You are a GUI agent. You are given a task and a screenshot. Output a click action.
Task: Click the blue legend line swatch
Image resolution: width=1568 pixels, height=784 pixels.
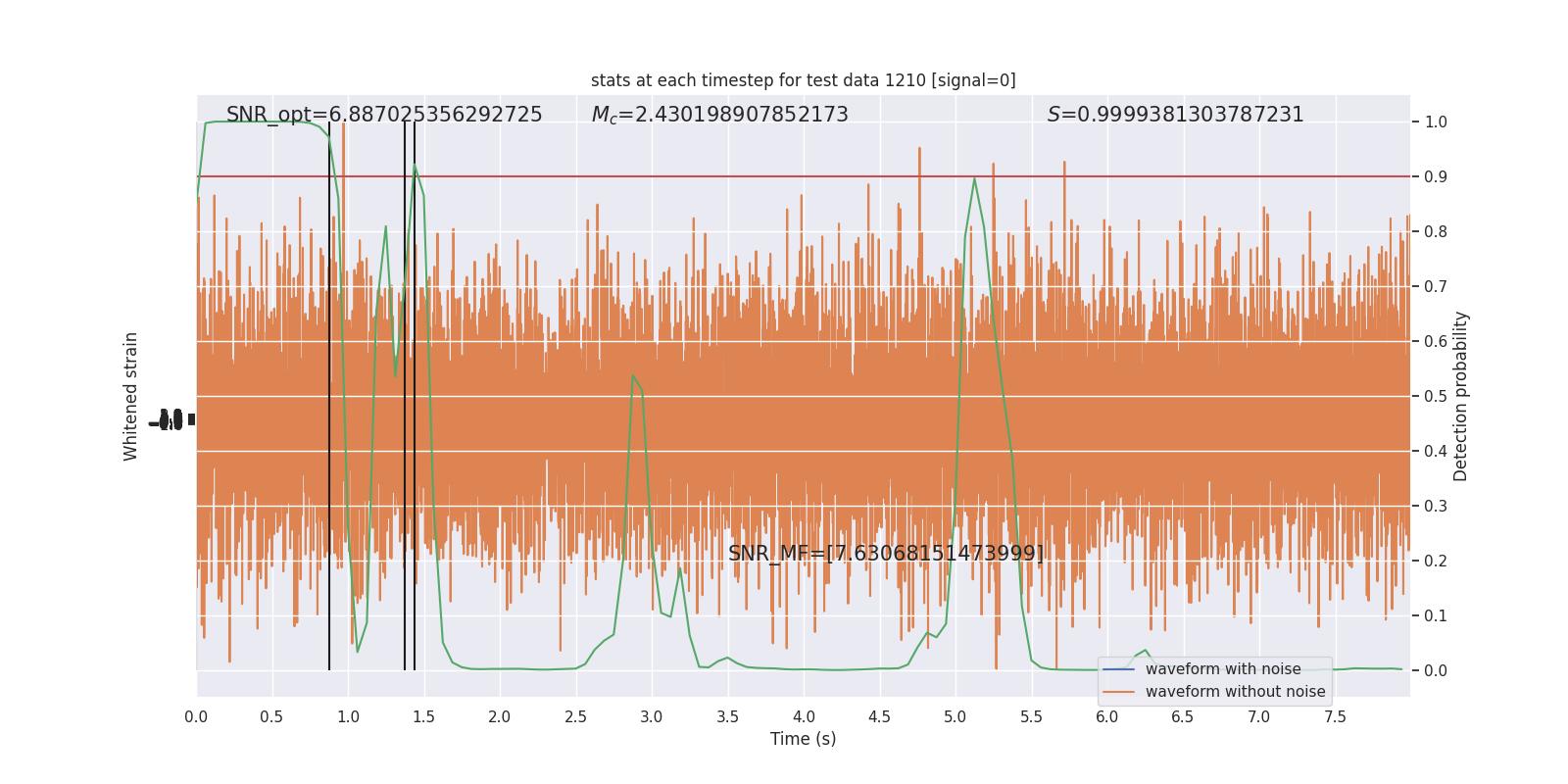[x=1119, y=669]
